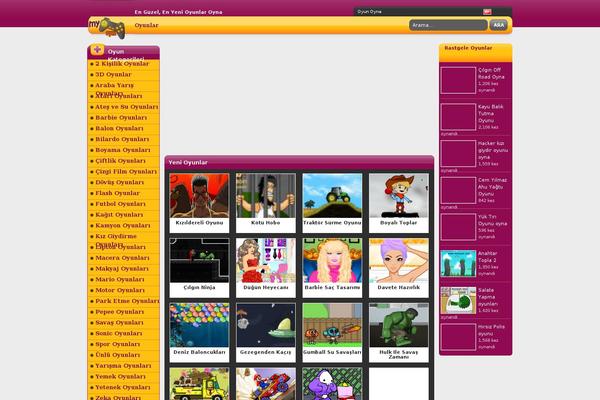Image resolution: width=600 pixels, height=400 pixels.
Task: Open Boyama Oyunları category
Action: (123, 150)
